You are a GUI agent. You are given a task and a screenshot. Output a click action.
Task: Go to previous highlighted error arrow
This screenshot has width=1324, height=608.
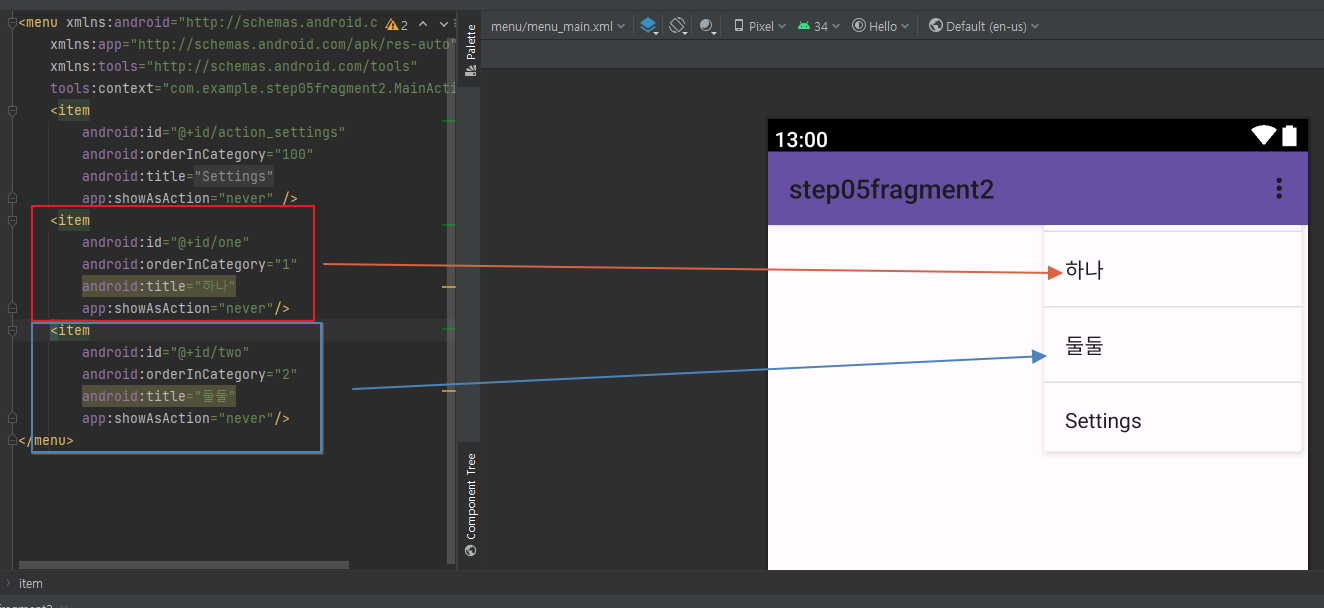[423, 24]
